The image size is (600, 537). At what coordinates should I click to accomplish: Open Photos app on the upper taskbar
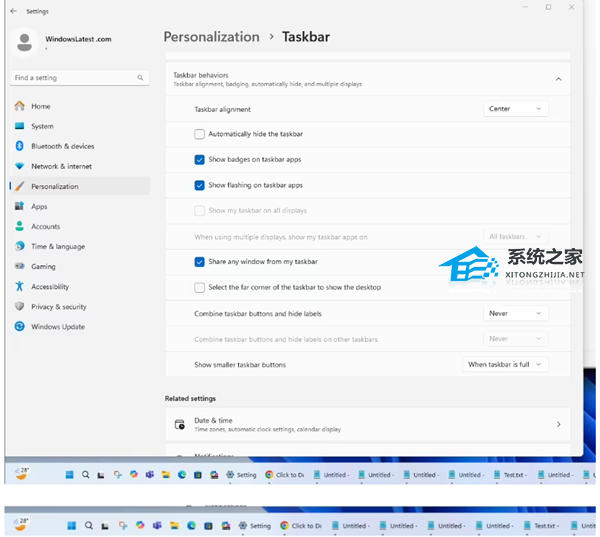[214, 475]
